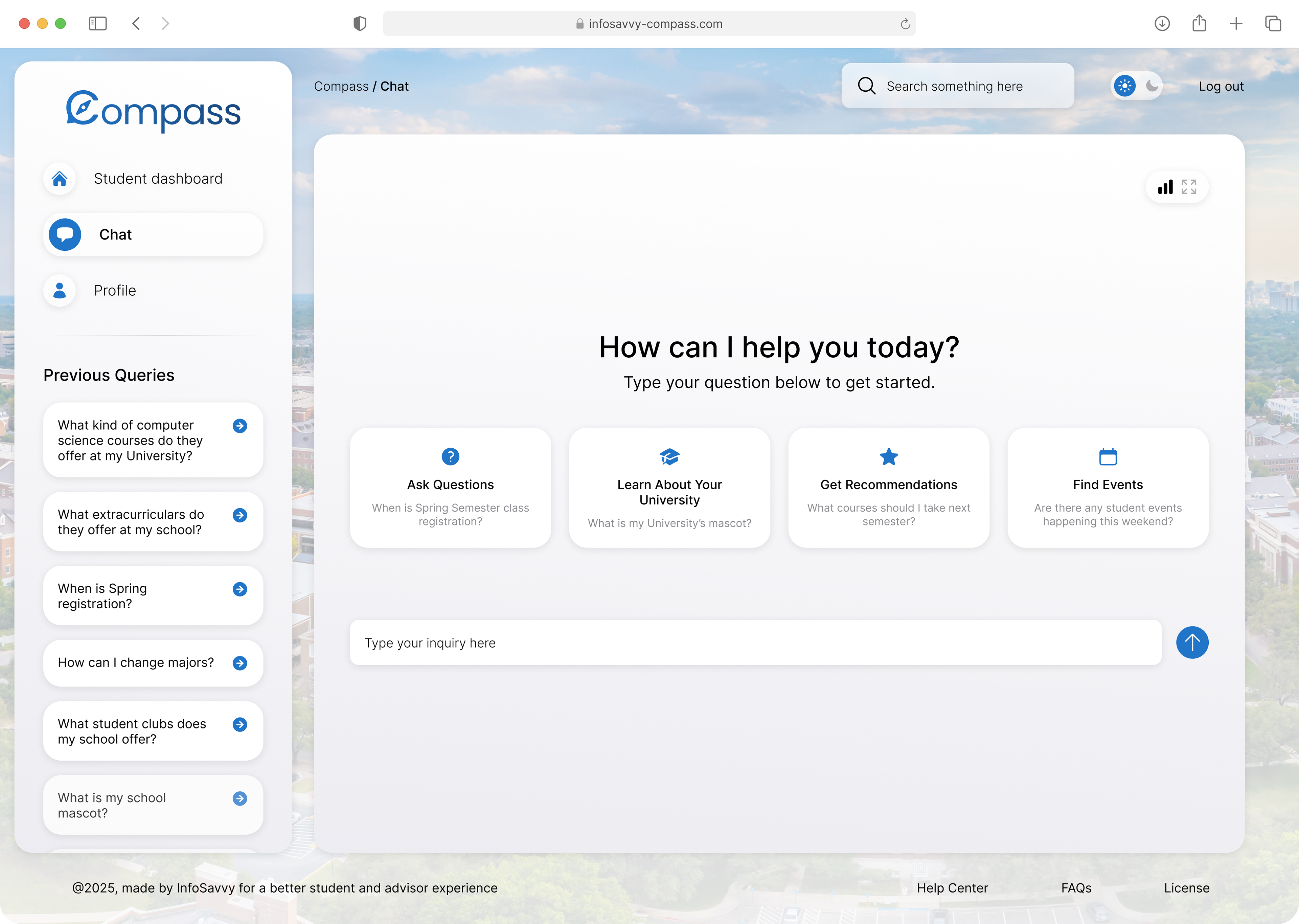Click Compass in the breadcrumb

(341, 86)
